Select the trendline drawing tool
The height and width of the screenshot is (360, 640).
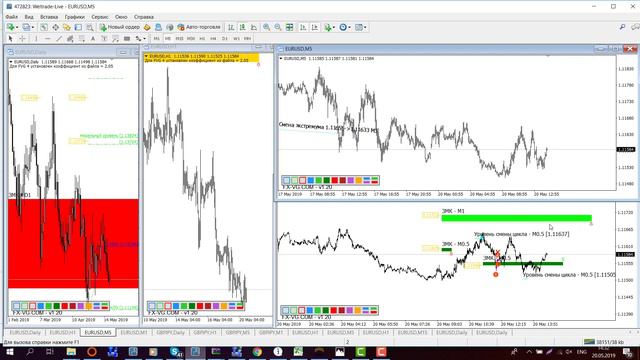tap(59, 38)
